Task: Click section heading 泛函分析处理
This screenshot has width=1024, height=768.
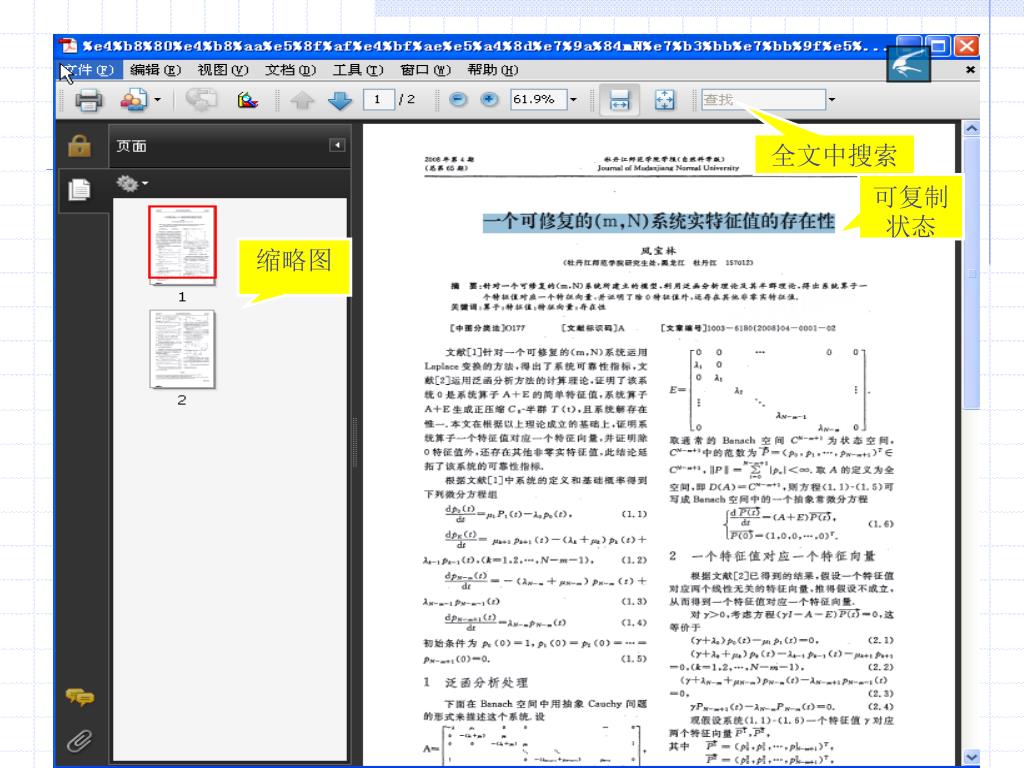Action: [x=487, y=682]
